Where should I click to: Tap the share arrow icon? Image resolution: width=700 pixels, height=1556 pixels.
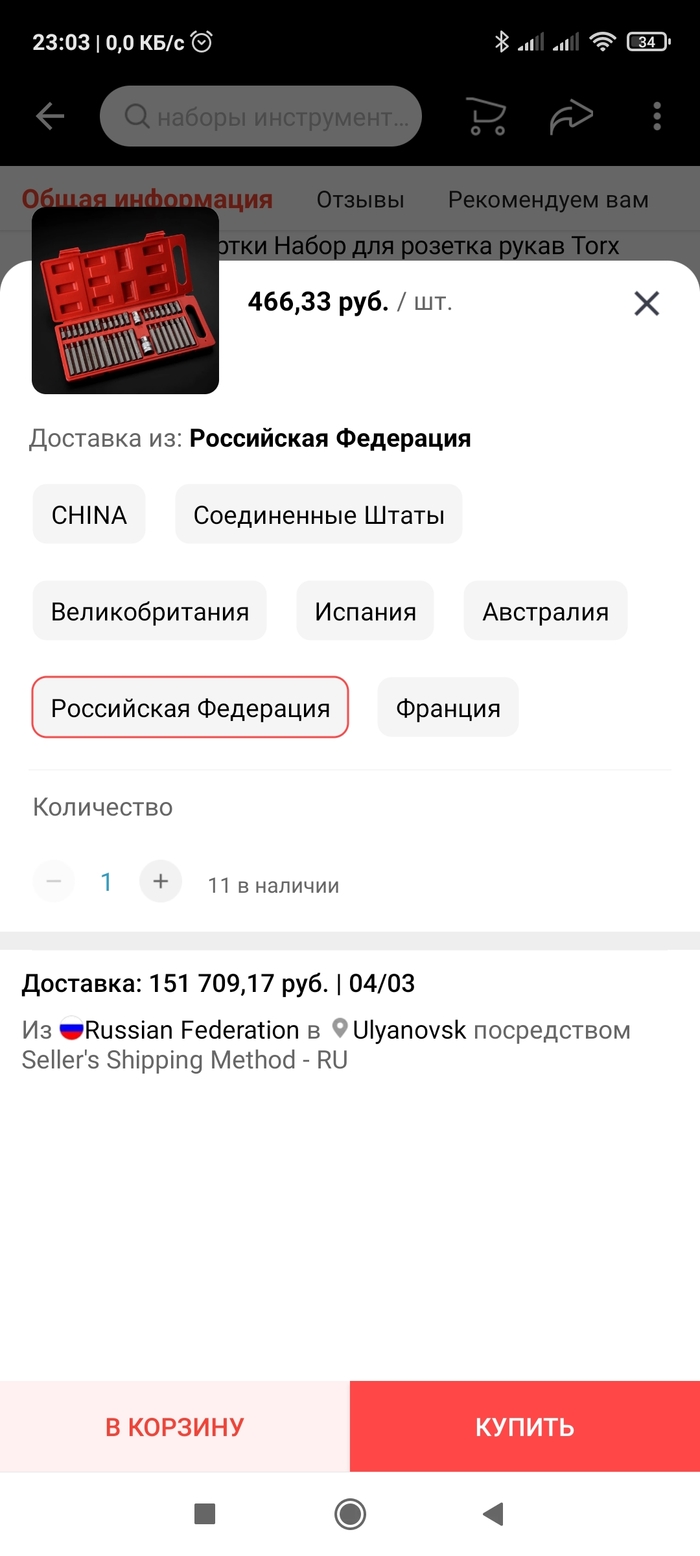[571, 117]
